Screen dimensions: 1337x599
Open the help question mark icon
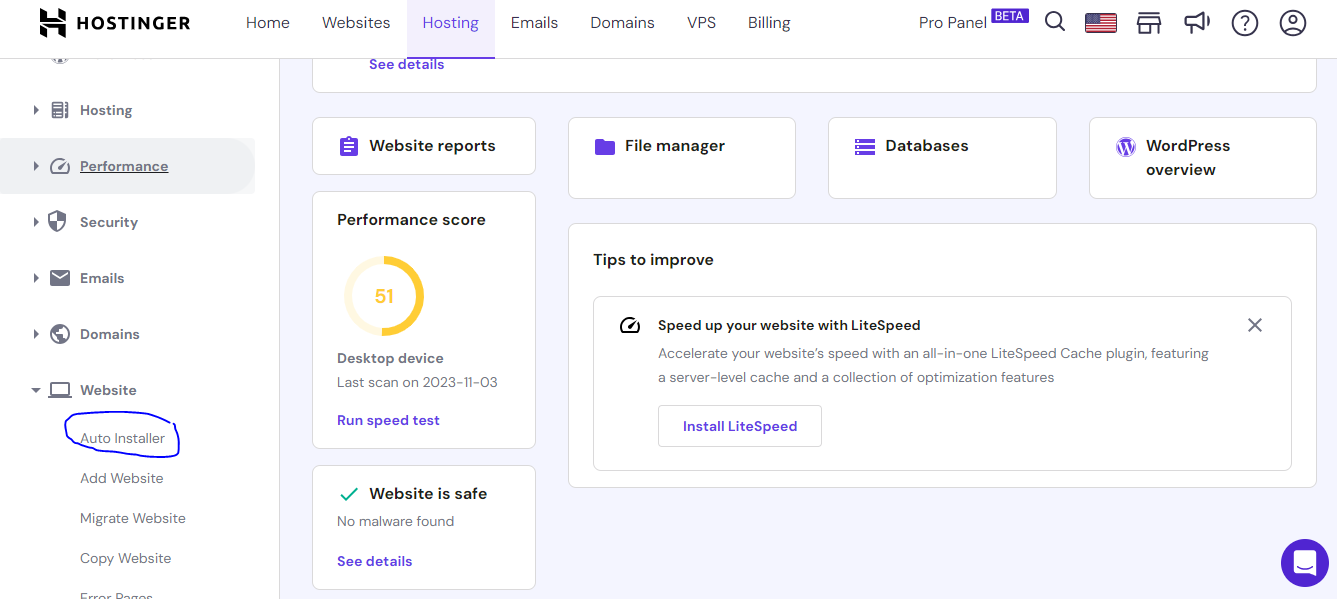tap(1244, 21)
